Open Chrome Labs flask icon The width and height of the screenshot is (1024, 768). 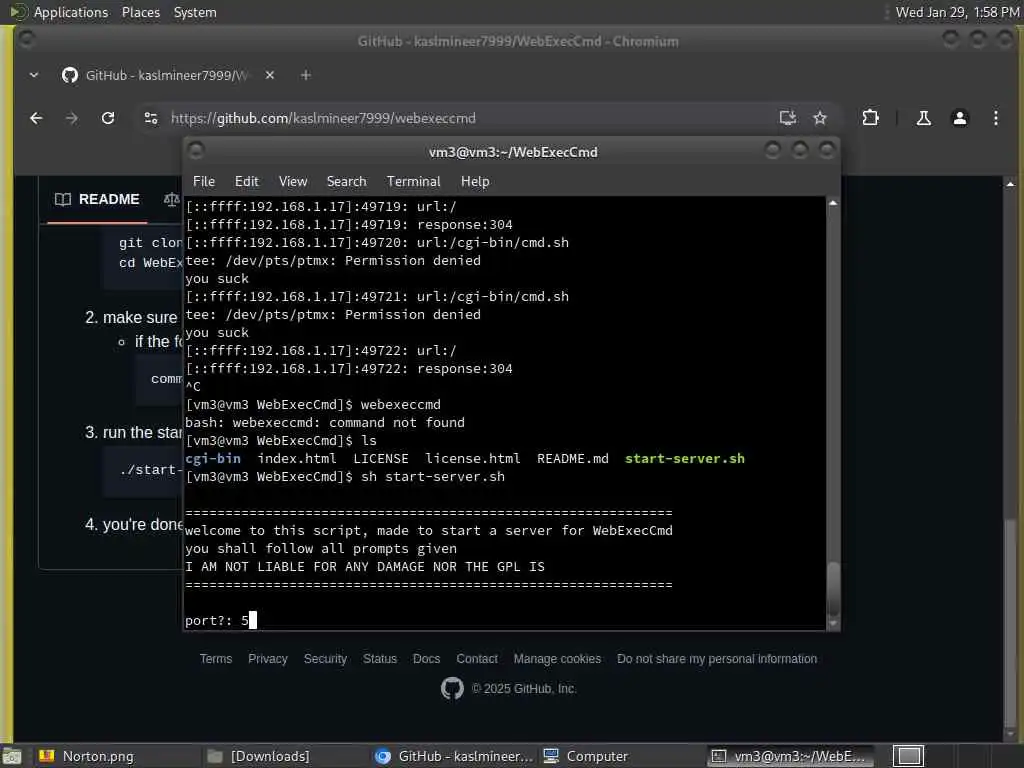923,118
